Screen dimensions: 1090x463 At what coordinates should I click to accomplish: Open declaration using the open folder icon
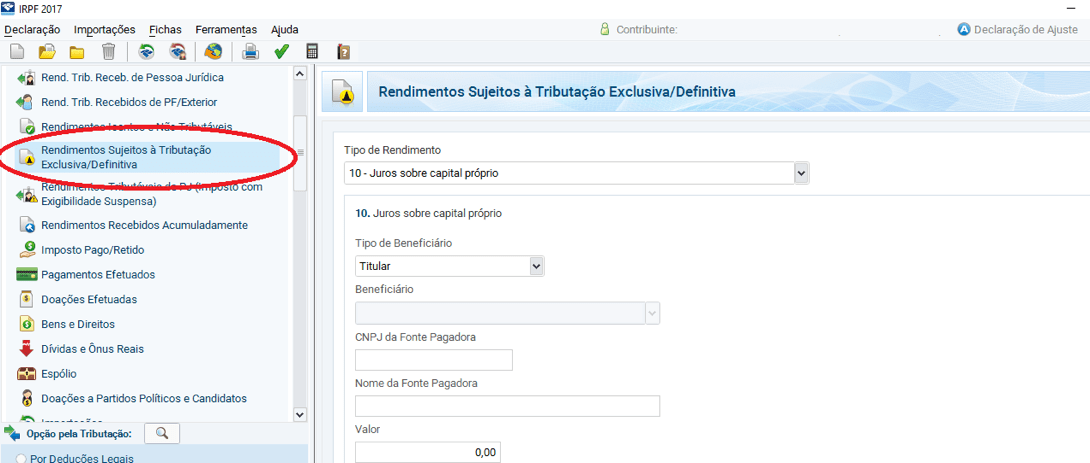46,52
